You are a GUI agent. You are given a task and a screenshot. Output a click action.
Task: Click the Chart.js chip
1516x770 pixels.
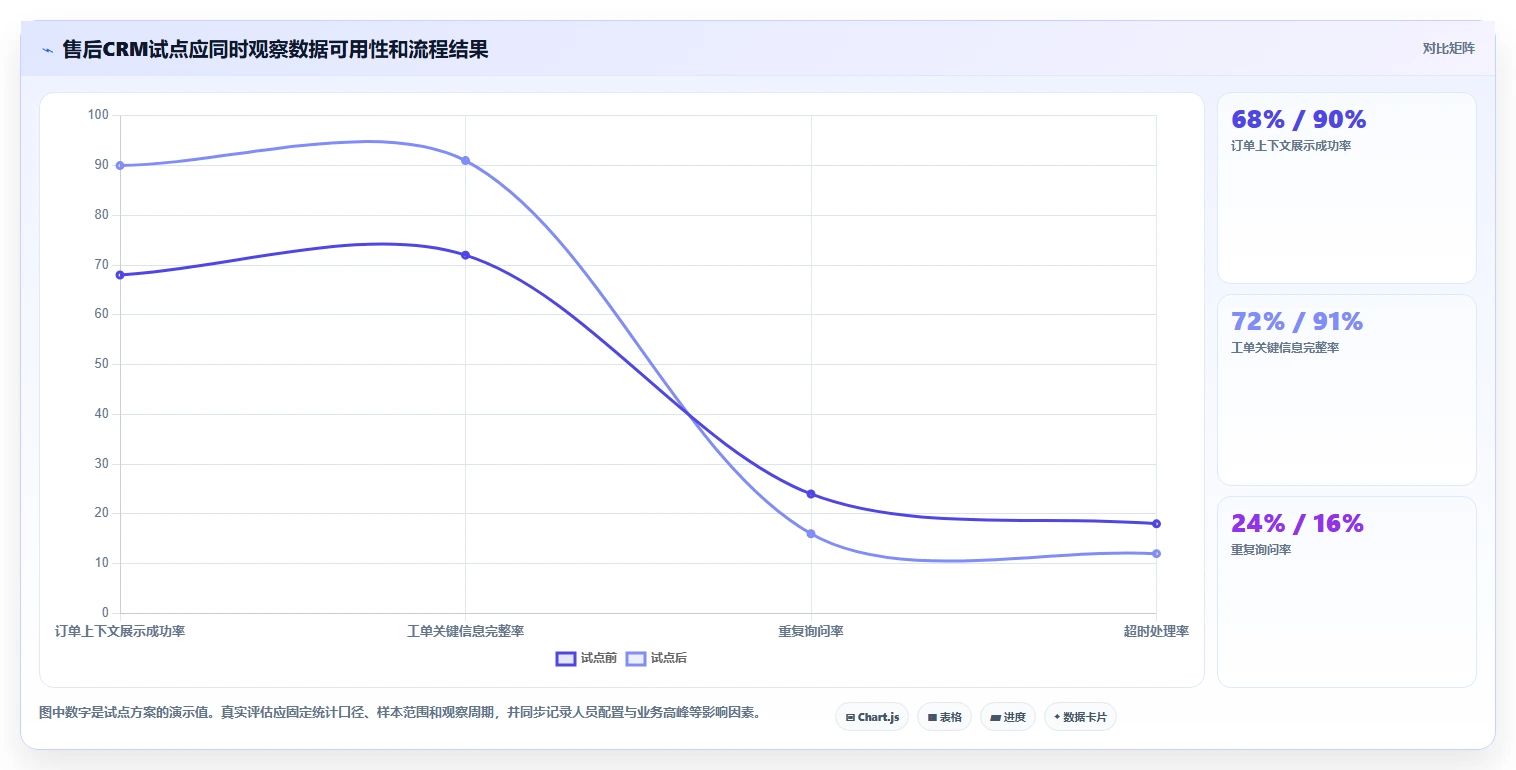(x=872, y=717)
